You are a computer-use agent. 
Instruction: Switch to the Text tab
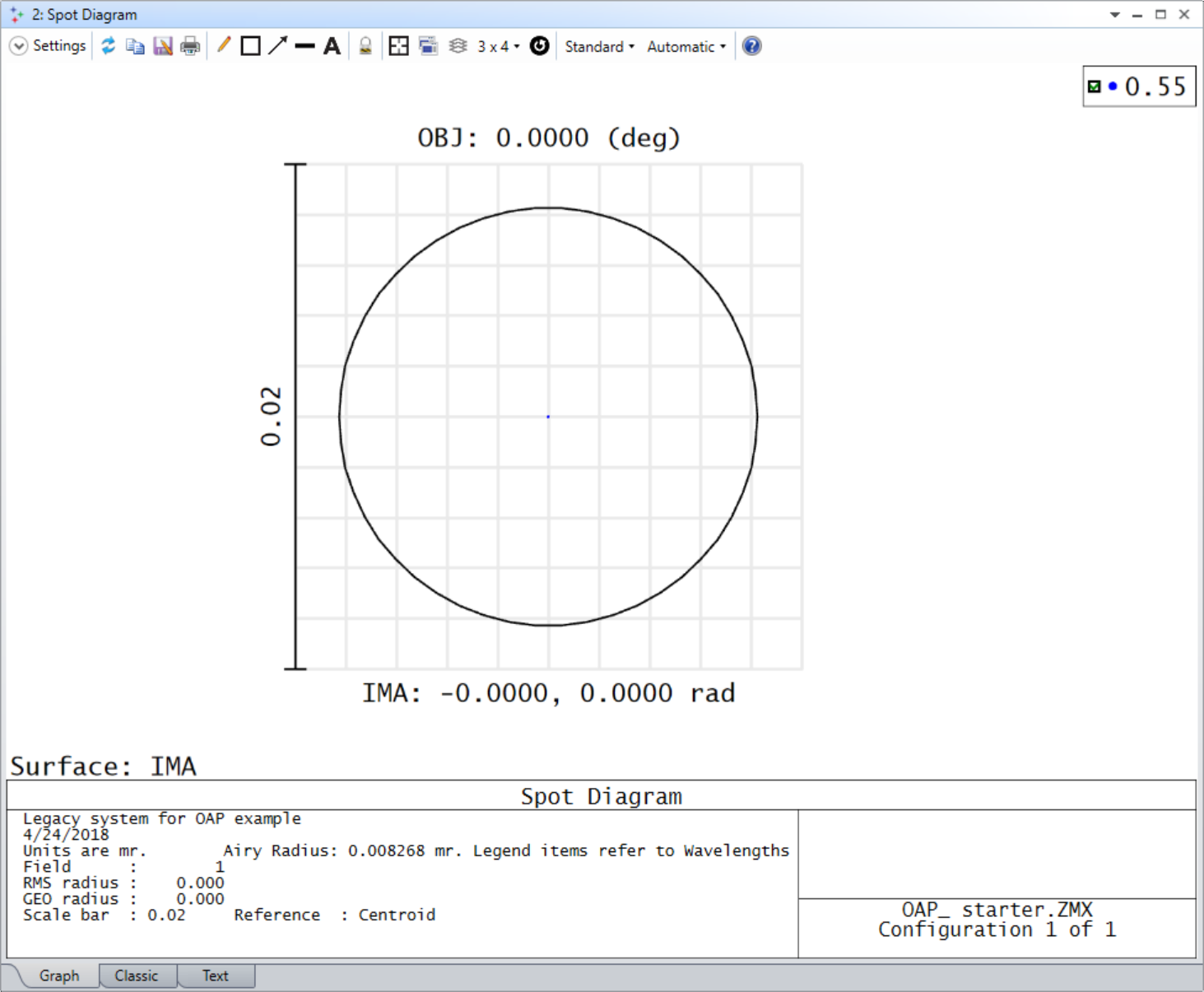click(216, 976)
